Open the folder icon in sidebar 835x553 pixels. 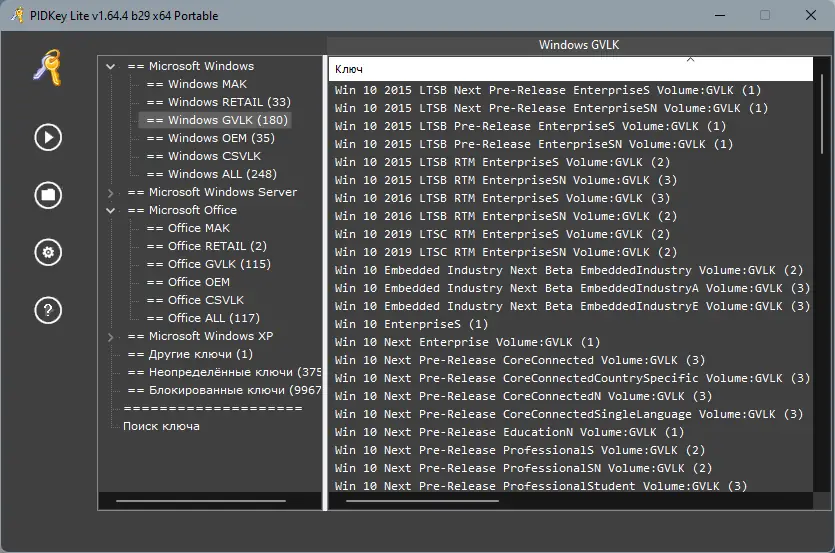click(47, 194)
